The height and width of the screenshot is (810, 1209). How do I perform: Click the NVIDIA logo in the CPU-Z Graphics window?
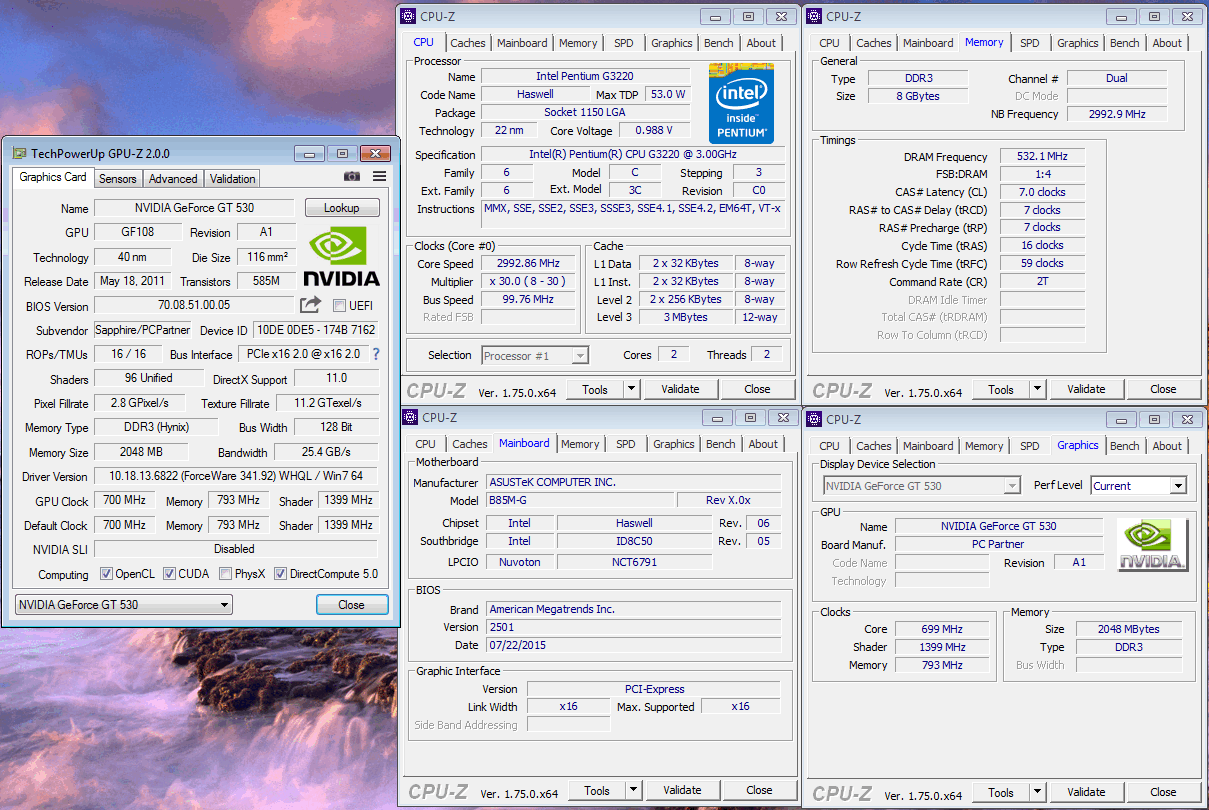1153,545
